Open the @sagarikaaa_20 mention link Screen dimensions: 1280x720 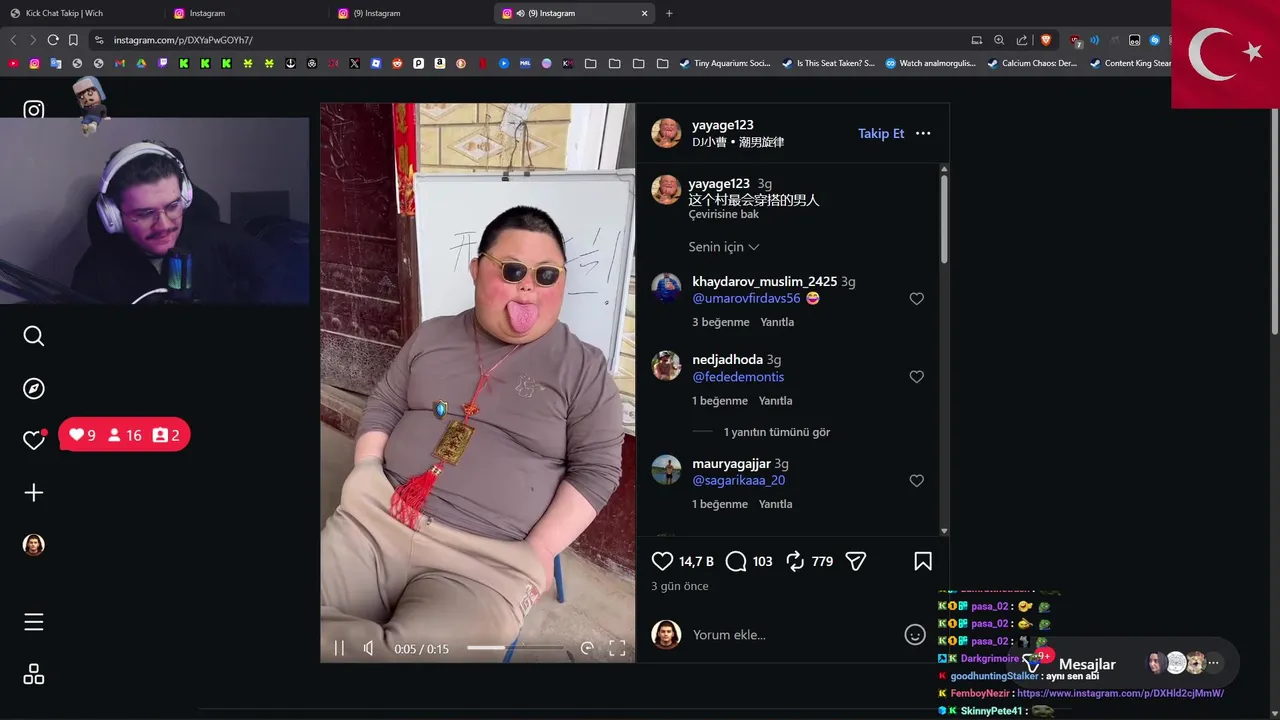[x=738, y=481]
